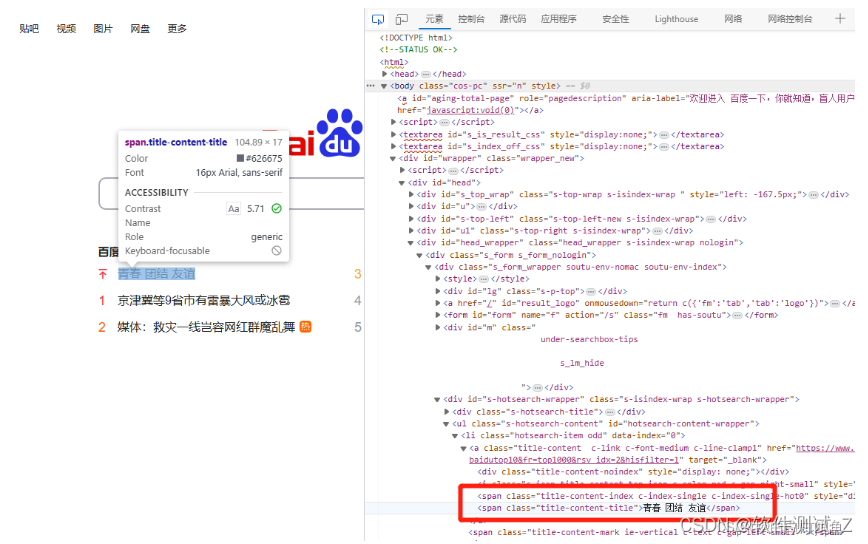Expand div id lg node
Screen dimensions: 868x544
point(438,291)
